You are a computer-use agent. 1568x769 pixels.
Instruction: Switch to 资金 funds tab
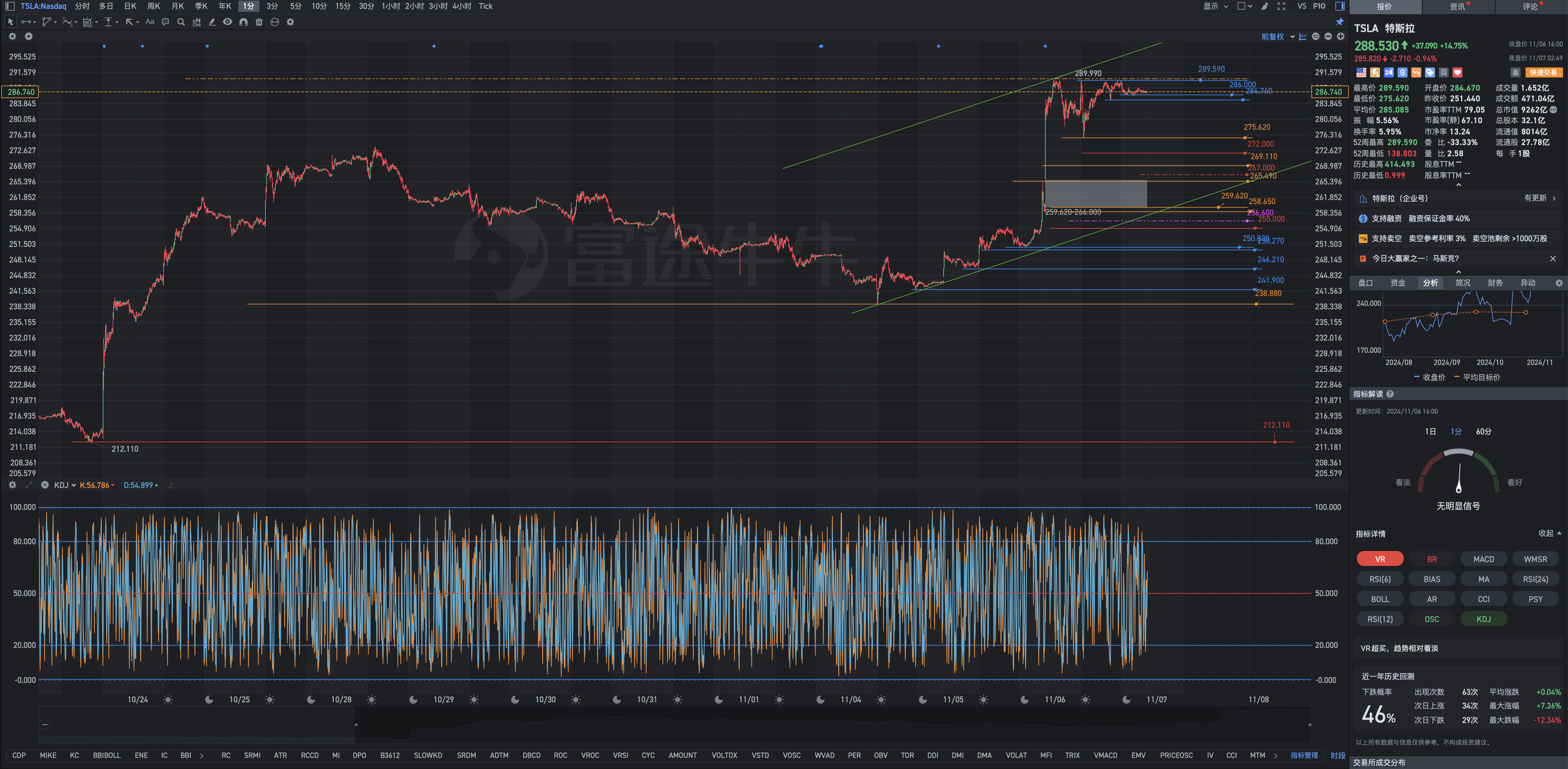point(1398,283)
